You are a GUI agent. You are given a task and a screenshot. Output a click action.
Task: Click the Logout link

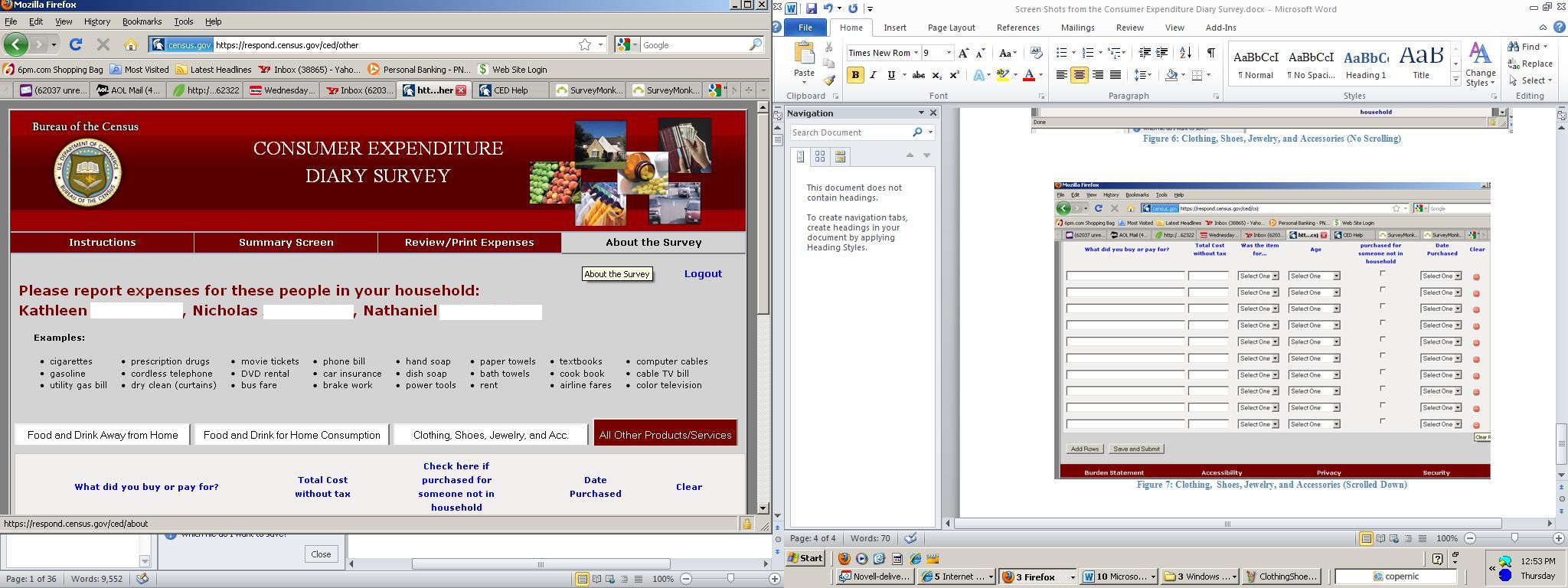[x=703, y=274]
